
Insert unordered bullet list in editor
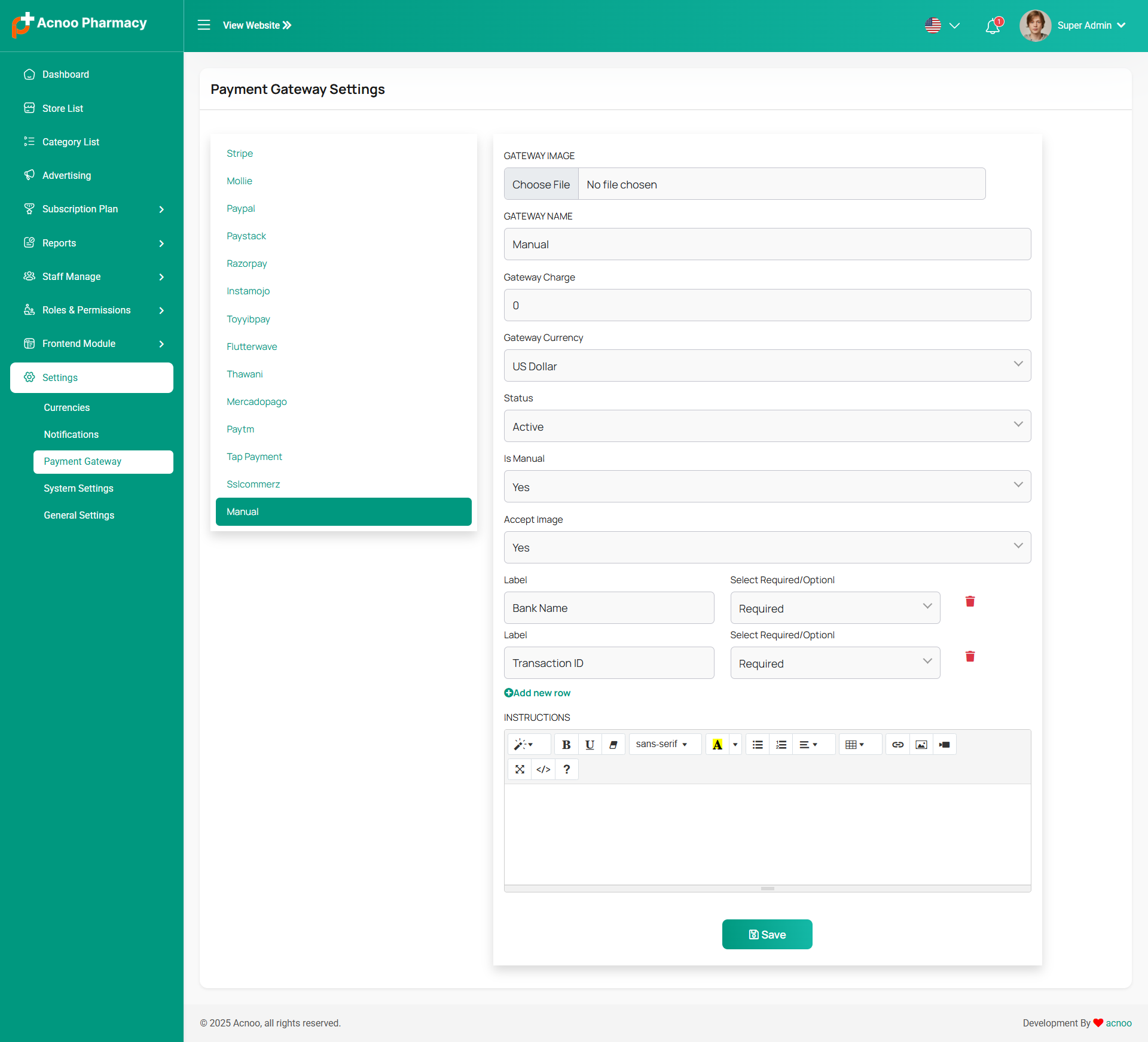point(758,744)
